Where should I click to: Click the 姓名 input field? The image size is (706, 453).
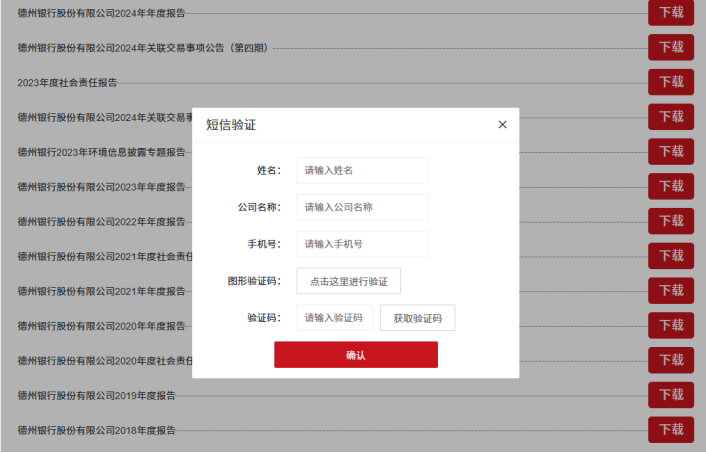[362, 170]
